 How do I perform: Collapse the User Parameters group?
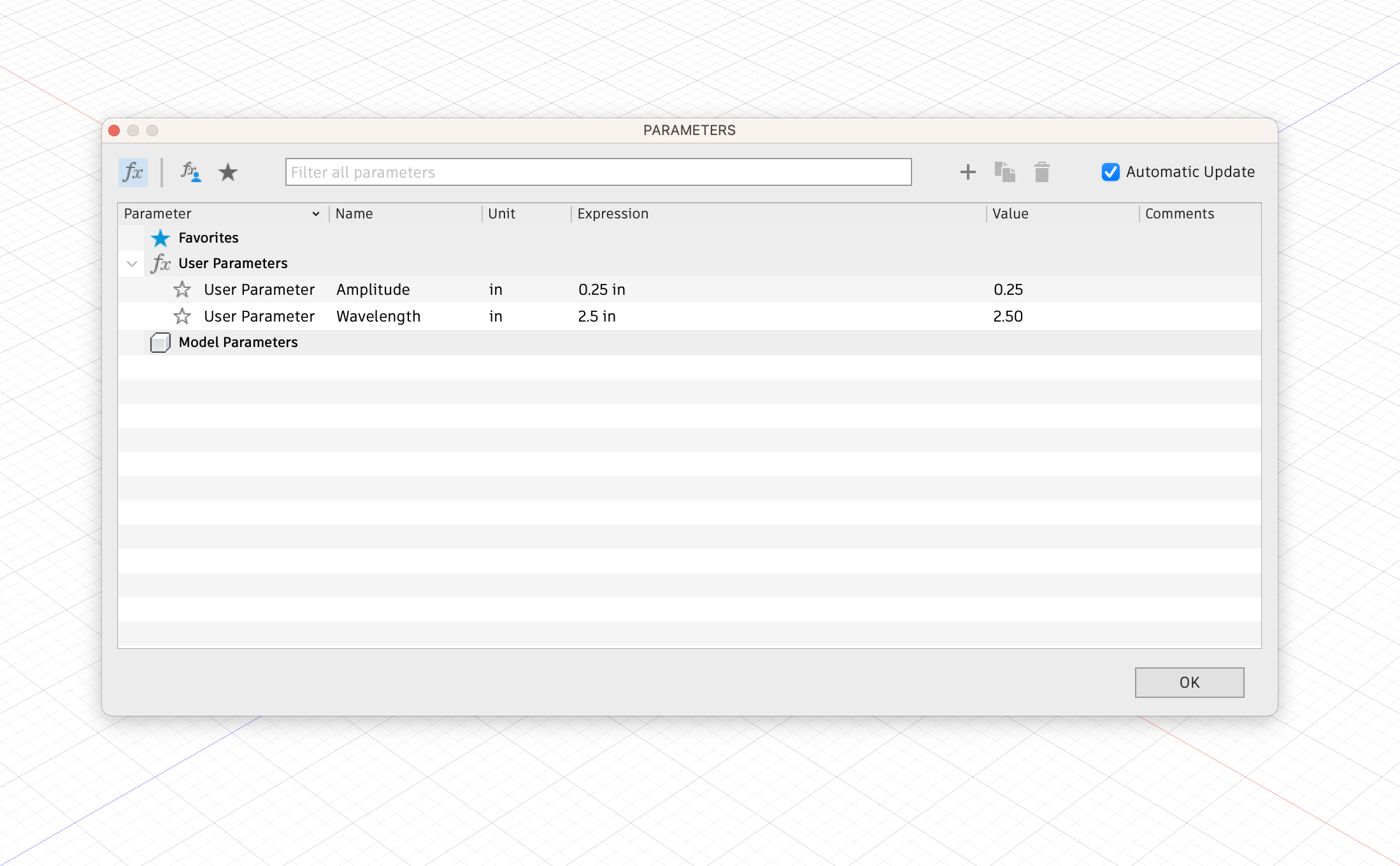(x=132, y=264)
